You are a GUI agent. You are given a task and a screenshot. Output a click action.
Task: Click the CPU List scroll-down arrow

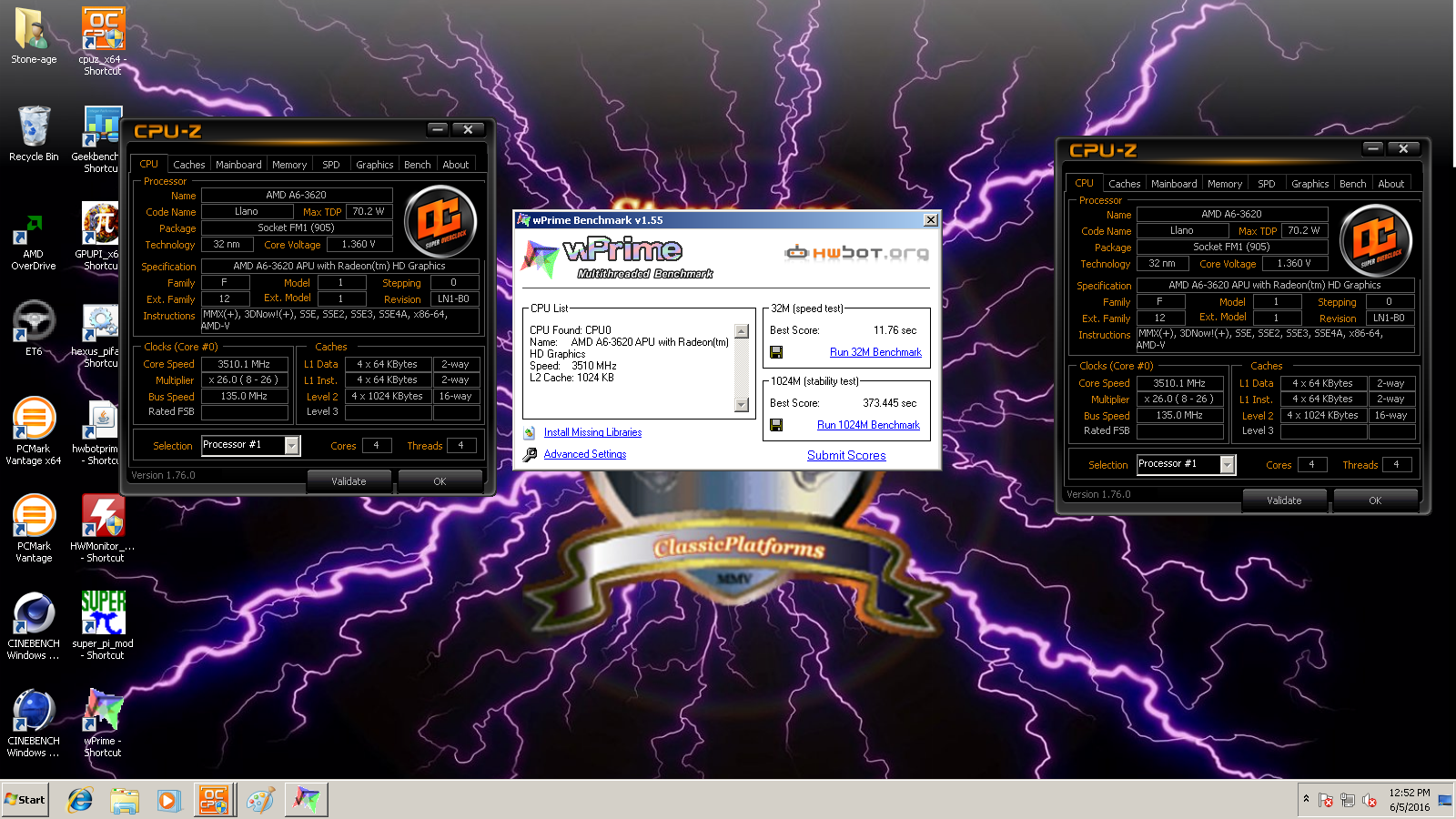[x=742, y=405]
